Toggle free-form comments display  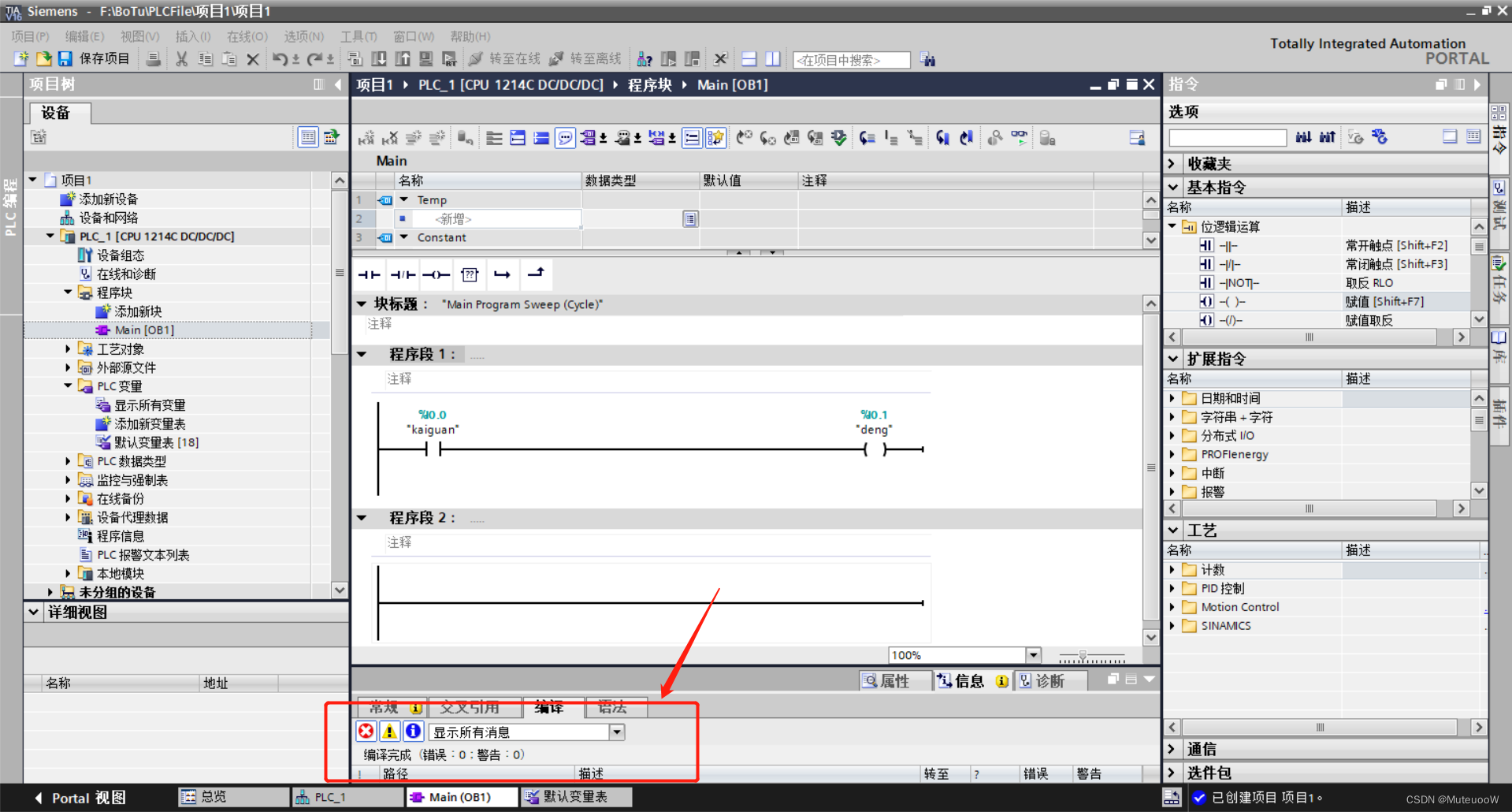[566, 139]
